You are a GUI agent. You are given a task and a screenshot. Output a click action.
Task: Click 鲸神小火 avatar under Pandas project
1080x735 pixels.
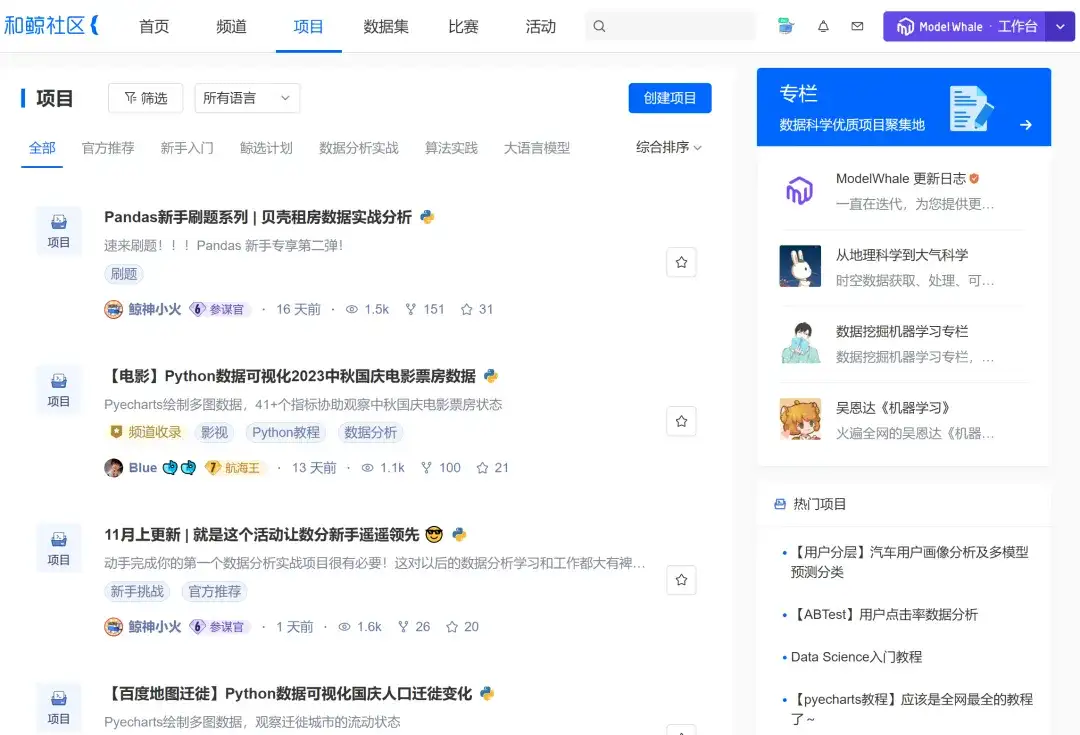tap(114, 309)
